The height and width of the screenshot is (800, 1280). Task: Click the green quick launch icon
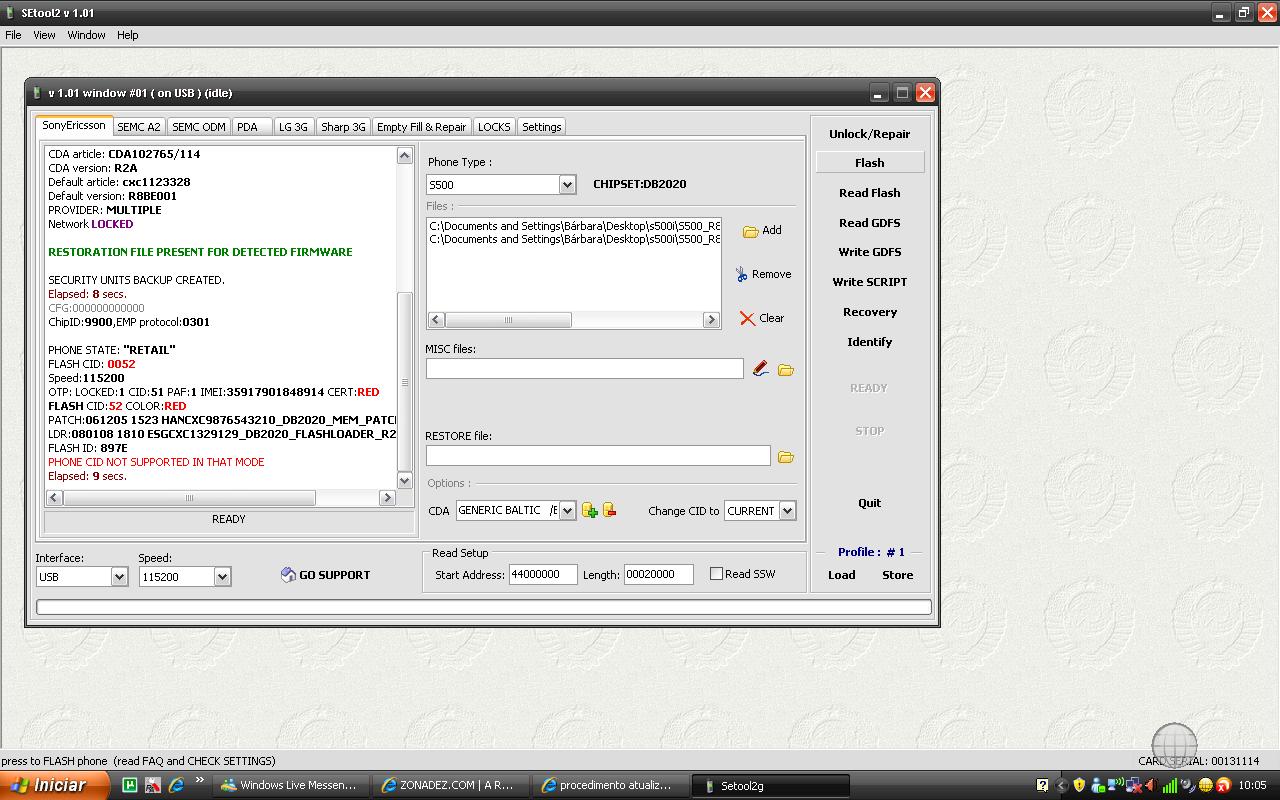click(x=129, y=785)
